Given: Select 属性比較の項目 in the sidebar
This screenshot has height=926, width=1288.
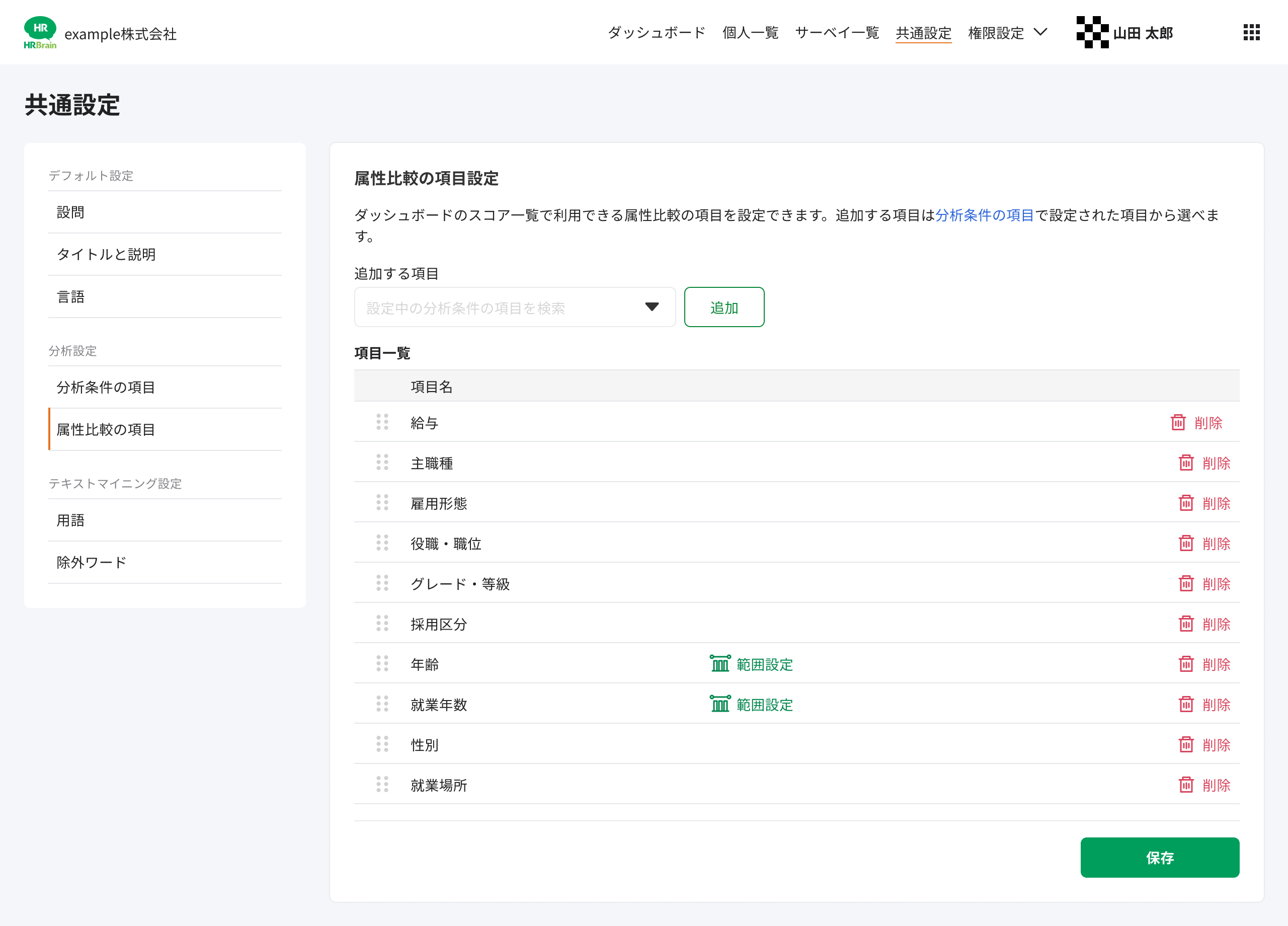Looking at the screenshot, I should 165,429.
